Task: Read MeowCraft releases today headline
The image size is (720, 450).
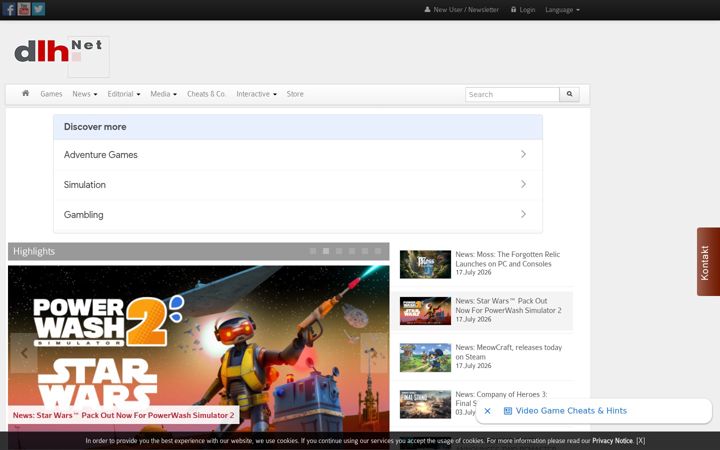Action: point(508,352)
